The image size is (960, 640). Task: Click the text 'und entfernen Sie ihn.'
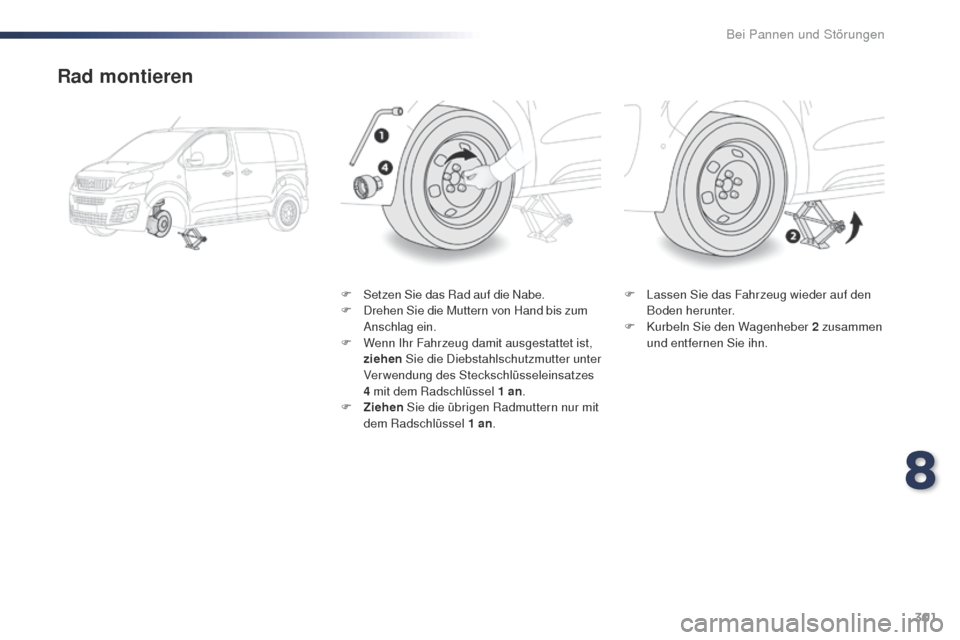click(x=707, y=343)
